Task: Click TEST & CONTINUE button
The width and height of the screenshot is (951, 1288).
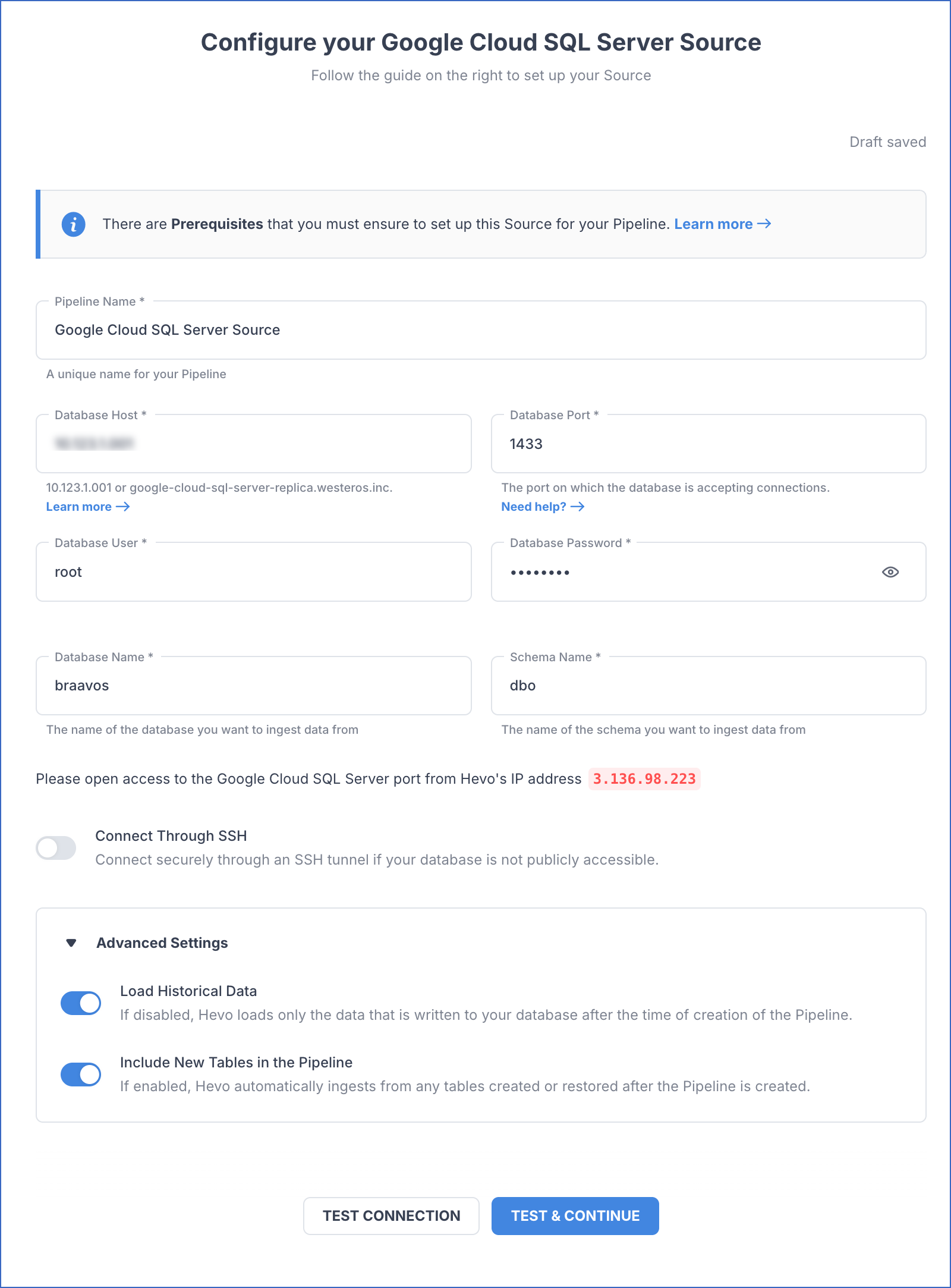Action: click(x=575, y=1216)
